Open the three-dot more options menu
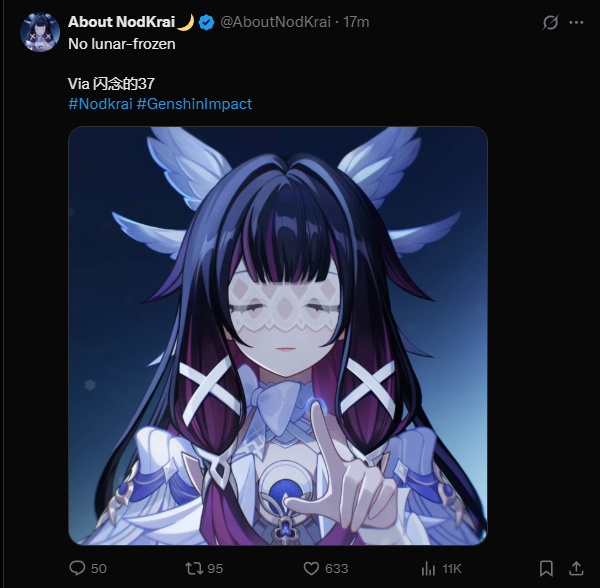This screenshot has height=588, width=600. (576, 23)
